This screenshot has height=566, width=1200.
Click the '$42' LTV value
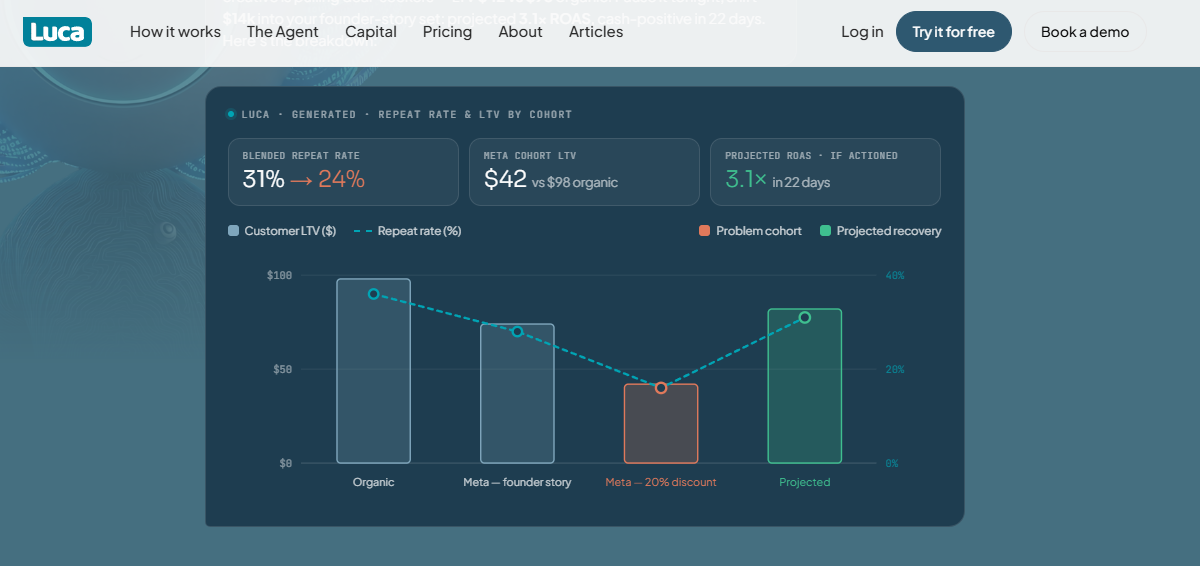tap(505, 180)
